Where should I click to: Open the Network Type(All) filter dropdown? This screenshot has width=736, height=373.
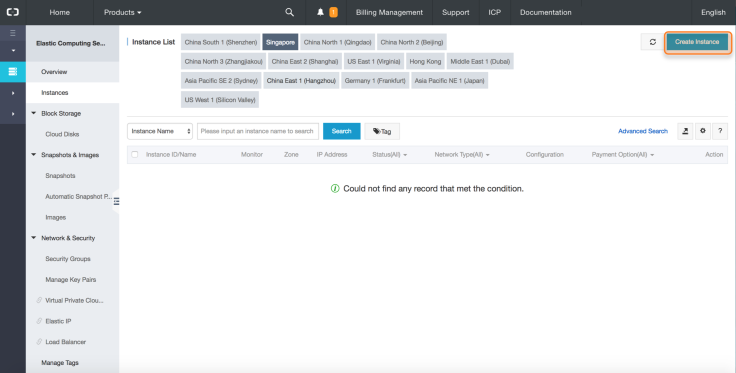[x=462, y=154]
